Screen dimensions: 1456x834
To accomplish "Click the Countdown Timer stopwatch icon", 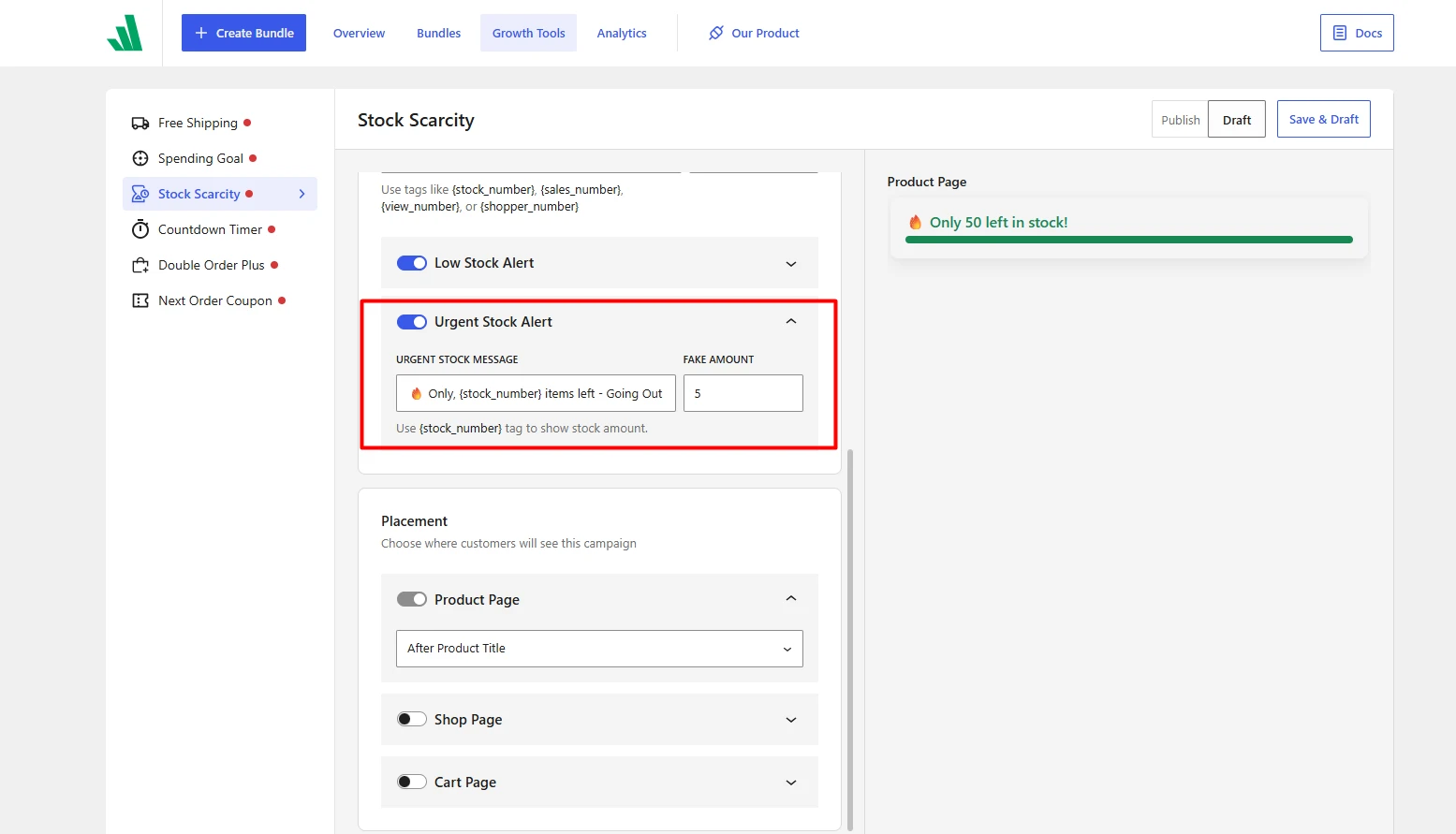I will (140, 229).
